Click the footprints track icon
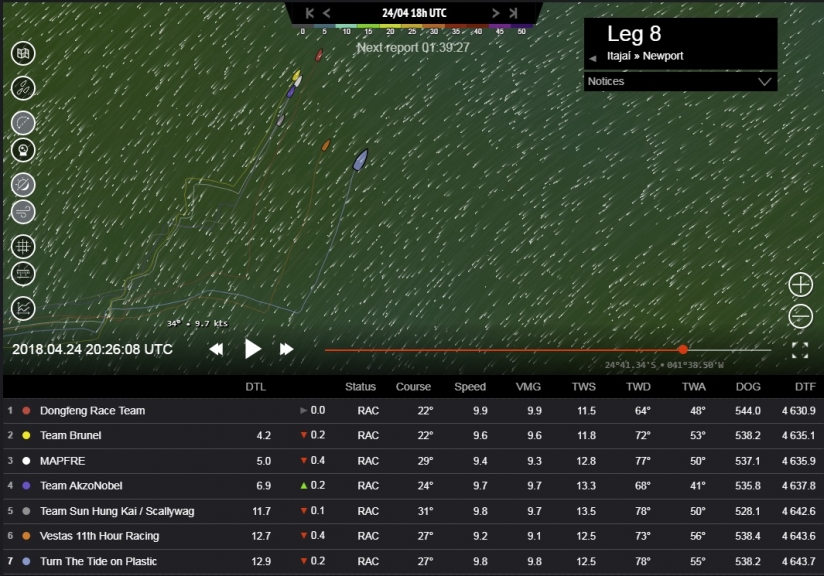The height and width of the screenshot is (576, 824). (x=23, y=88)
